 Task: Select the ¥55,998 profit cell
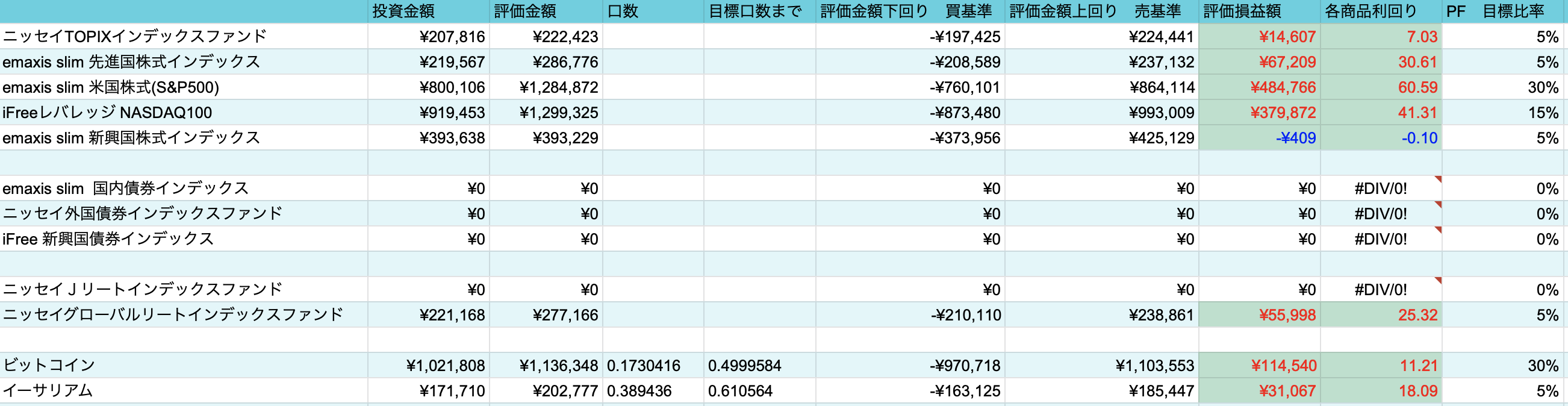(x=1259, y=314)
